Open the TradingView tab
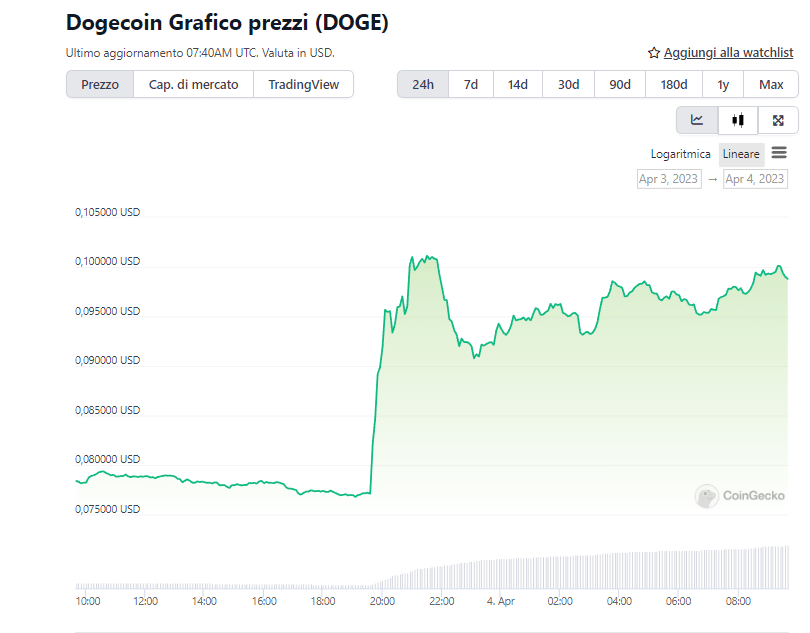The image size is (810, 633). click(304, 84)
